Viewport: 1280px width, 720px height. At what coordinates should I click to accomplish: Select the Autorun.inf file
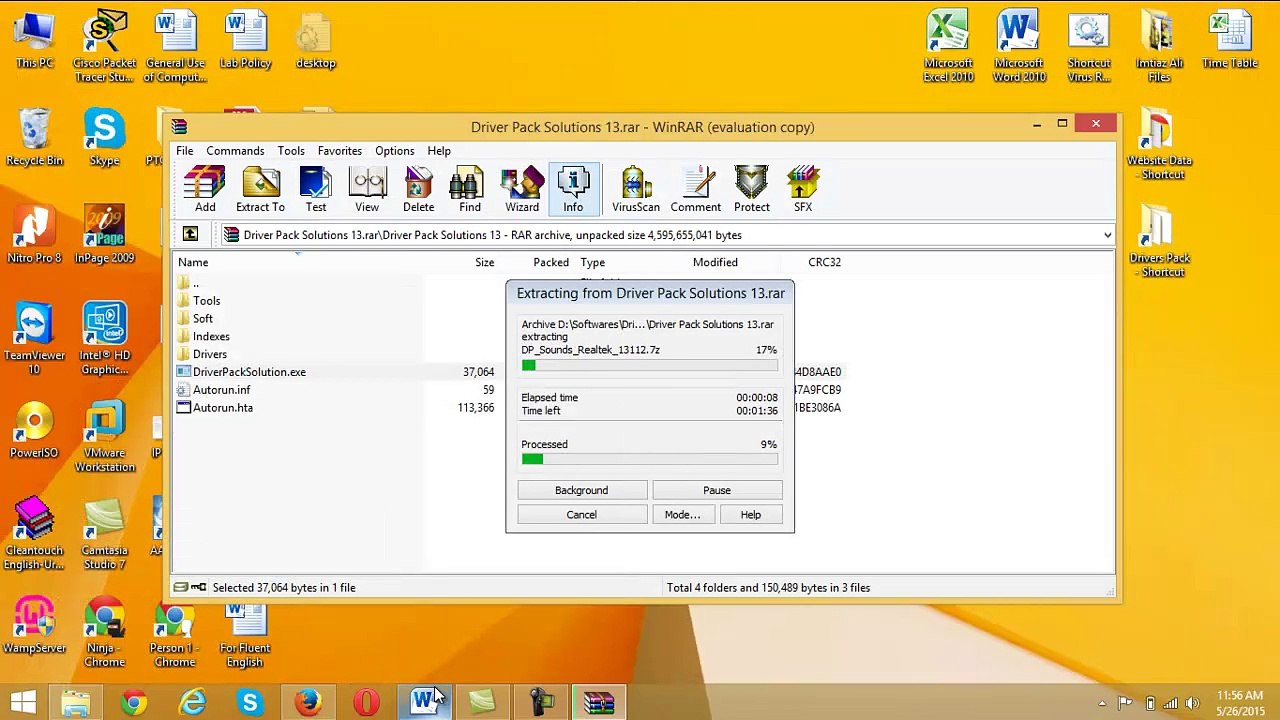[x=221, y=390]
